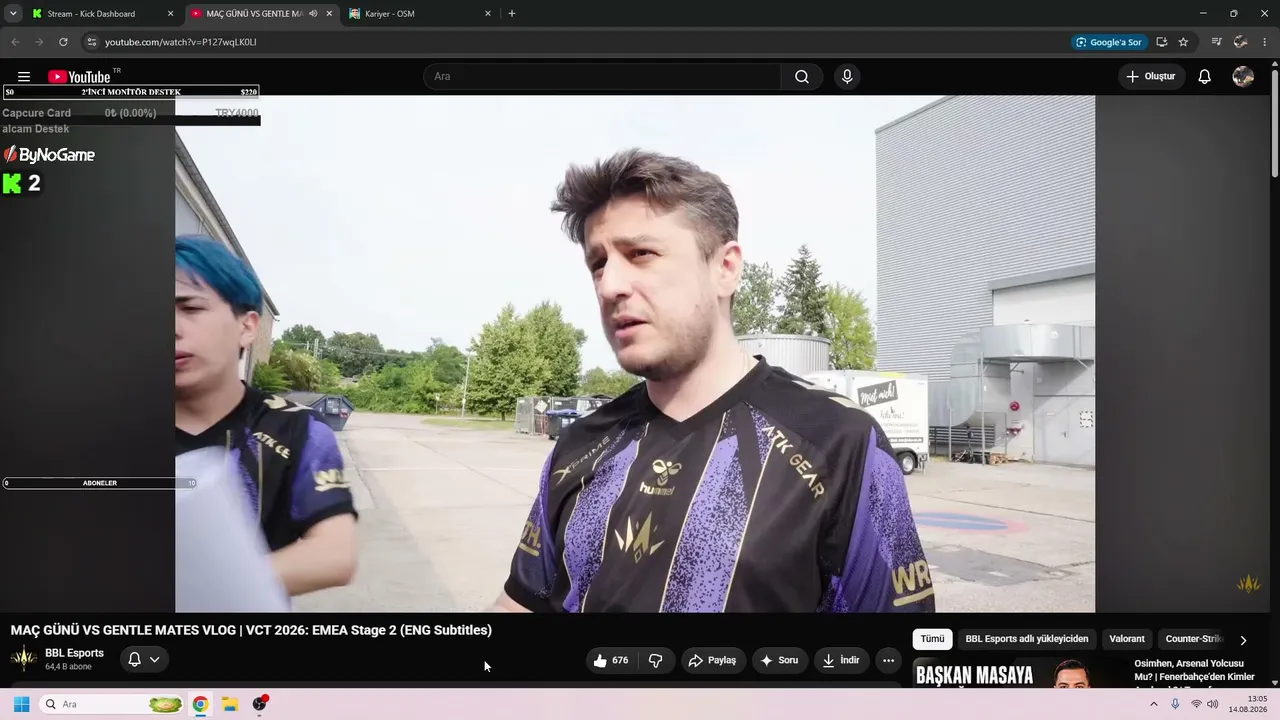This screenshot has width=1280, height=720.
Task: Show hidden system tray icons
Action: (1153, 704)
